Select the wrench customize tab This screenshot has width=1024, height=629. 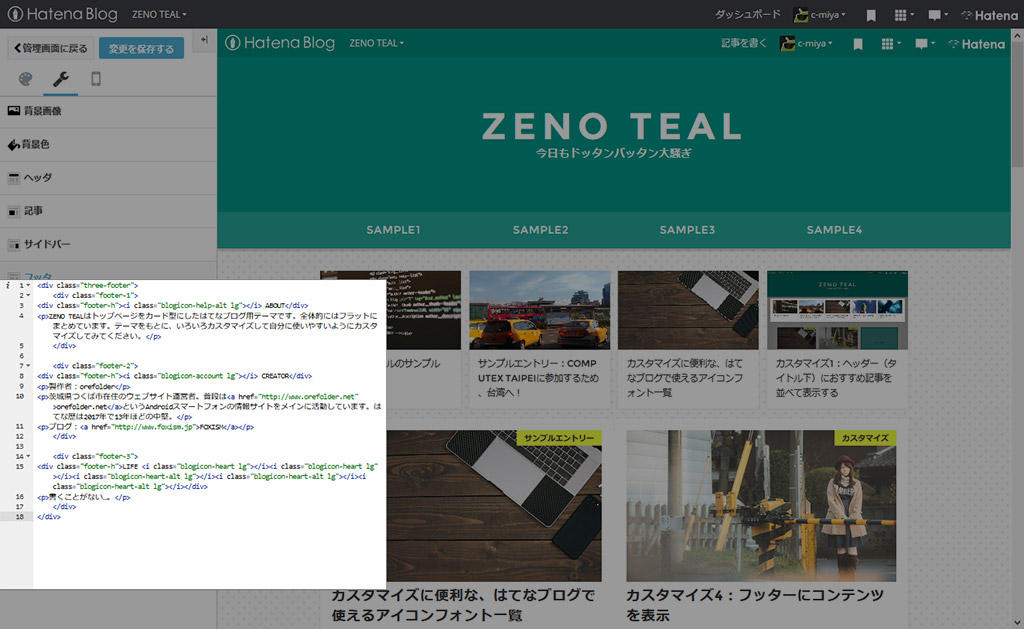point(61,79)
